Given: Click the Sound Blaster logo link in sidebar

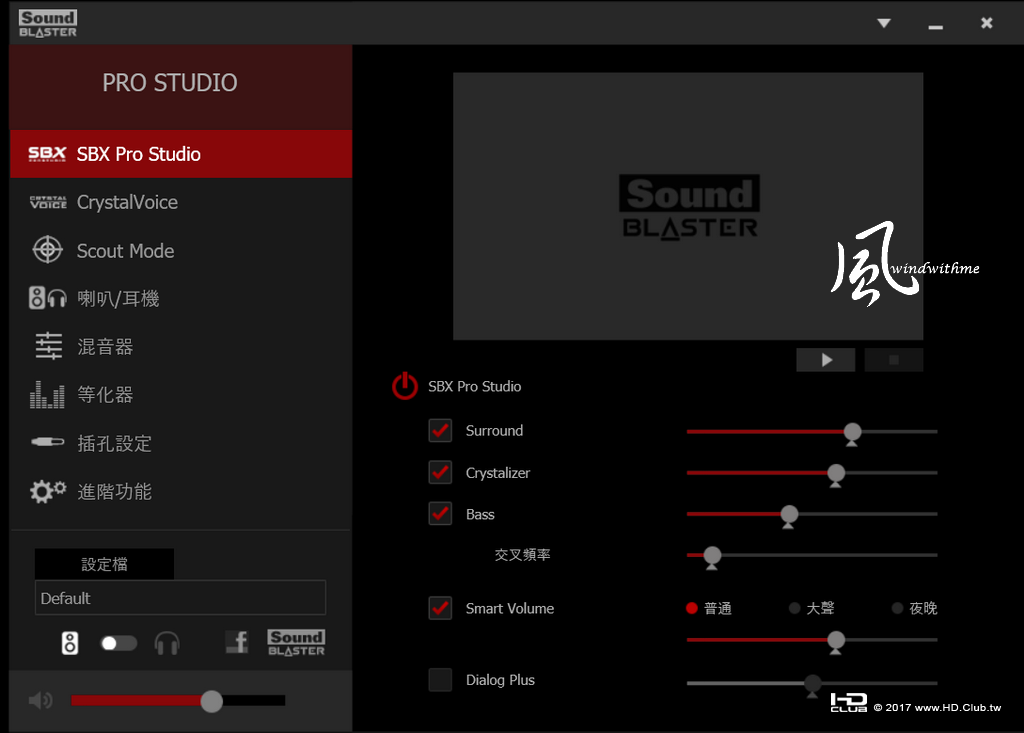Looking at the screenshot, I should (296, 642).
